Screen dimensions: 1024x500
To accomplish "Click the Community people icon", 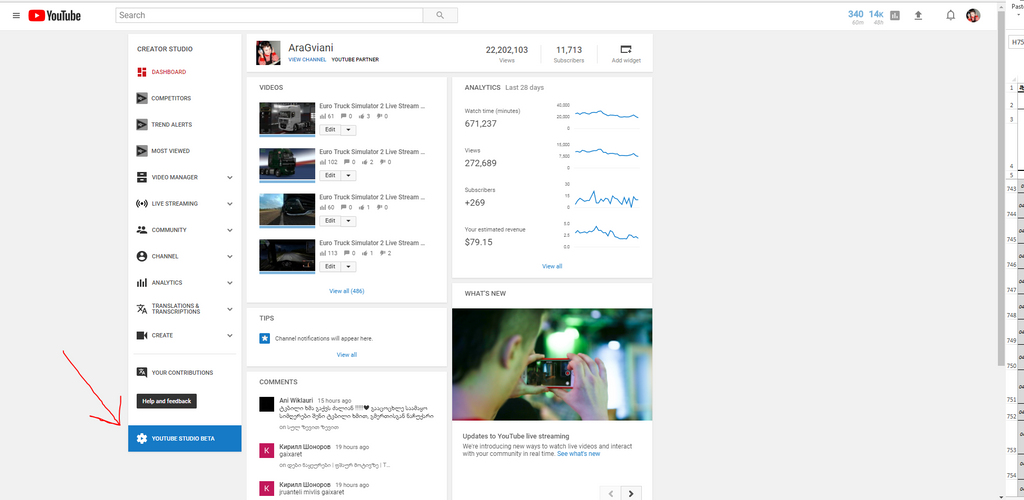I will (x=142, y=230).
